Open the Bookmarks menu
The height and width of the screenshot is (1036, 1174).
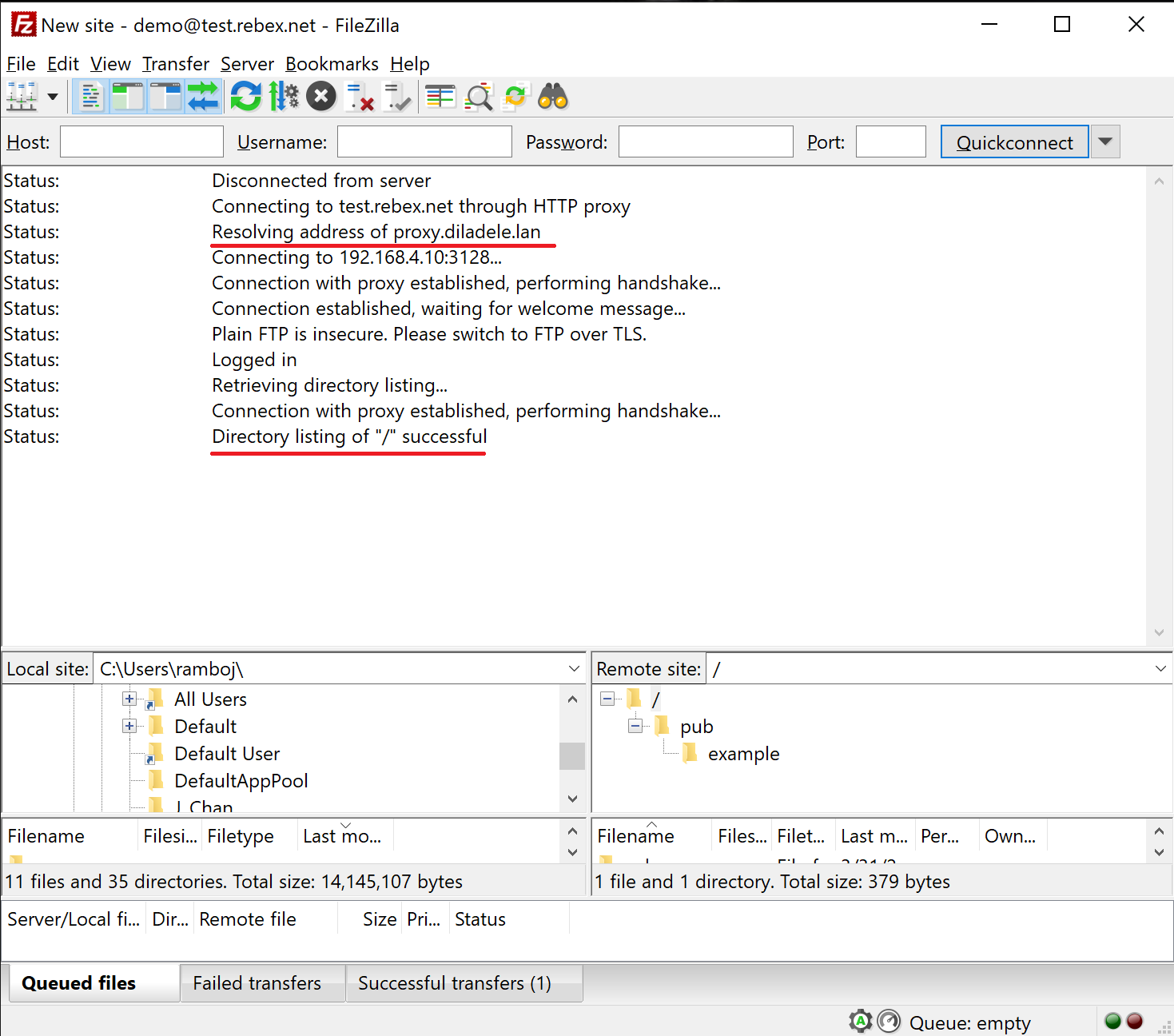332,64
